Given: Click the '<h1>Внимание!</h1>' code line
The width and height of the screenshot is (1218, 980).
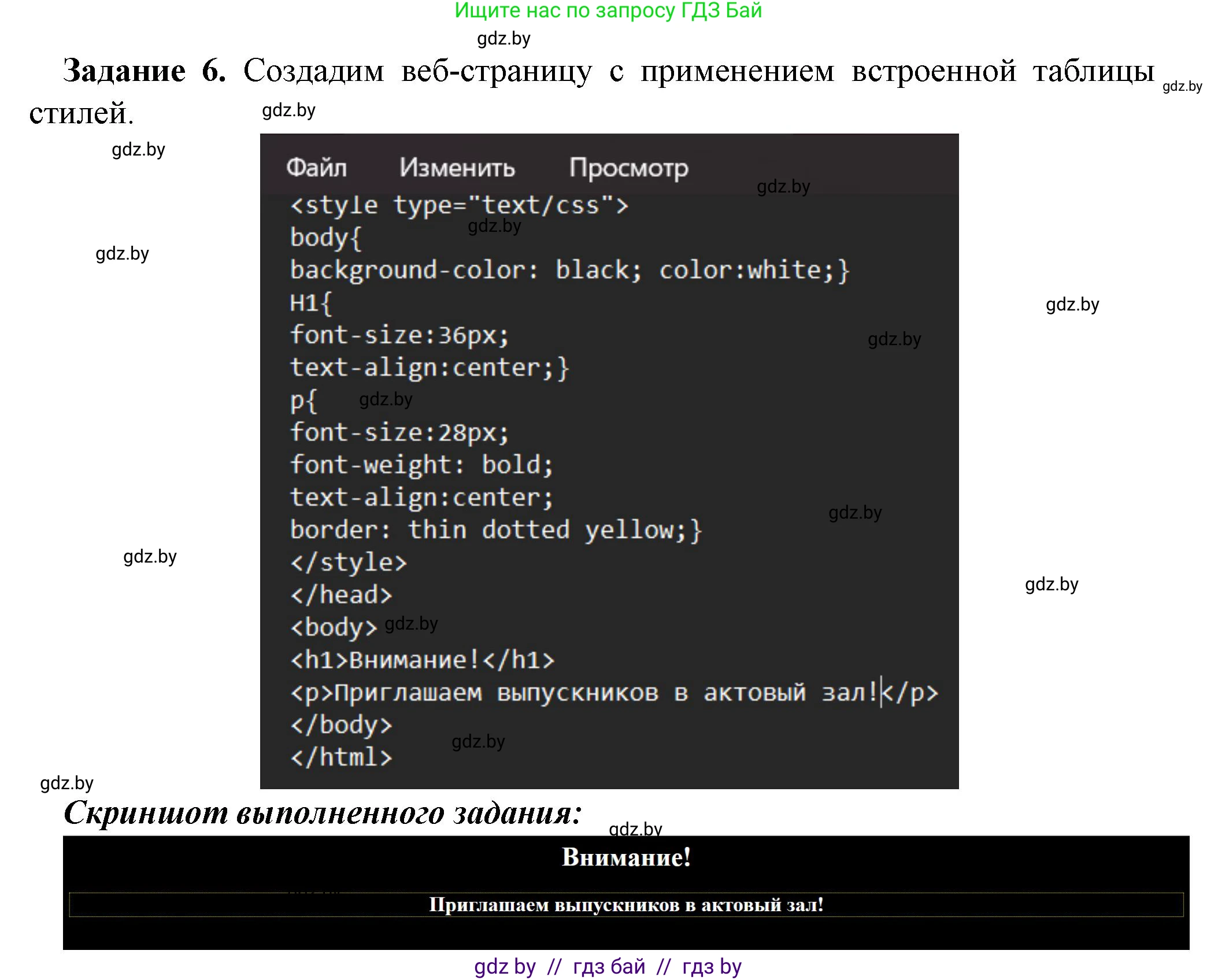Looking at the screenshot, I should [422, 660].
